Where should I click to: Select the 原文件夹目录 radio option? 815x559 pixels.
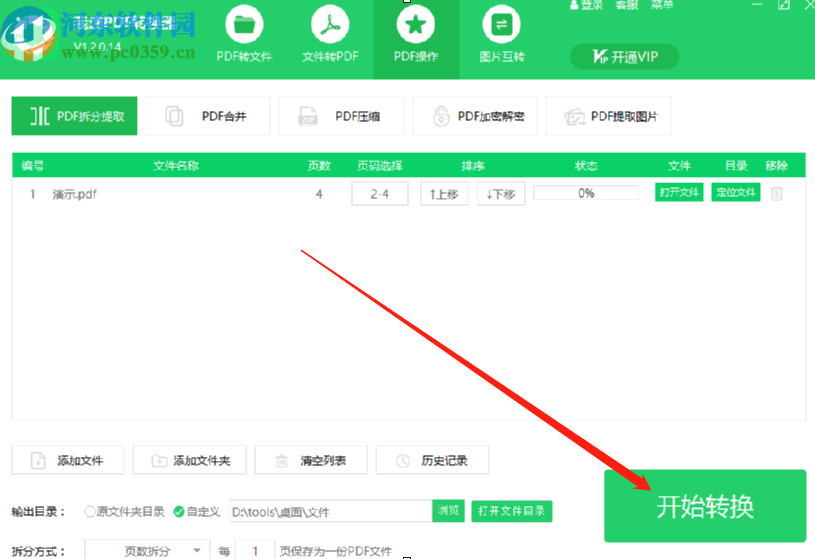89,512
